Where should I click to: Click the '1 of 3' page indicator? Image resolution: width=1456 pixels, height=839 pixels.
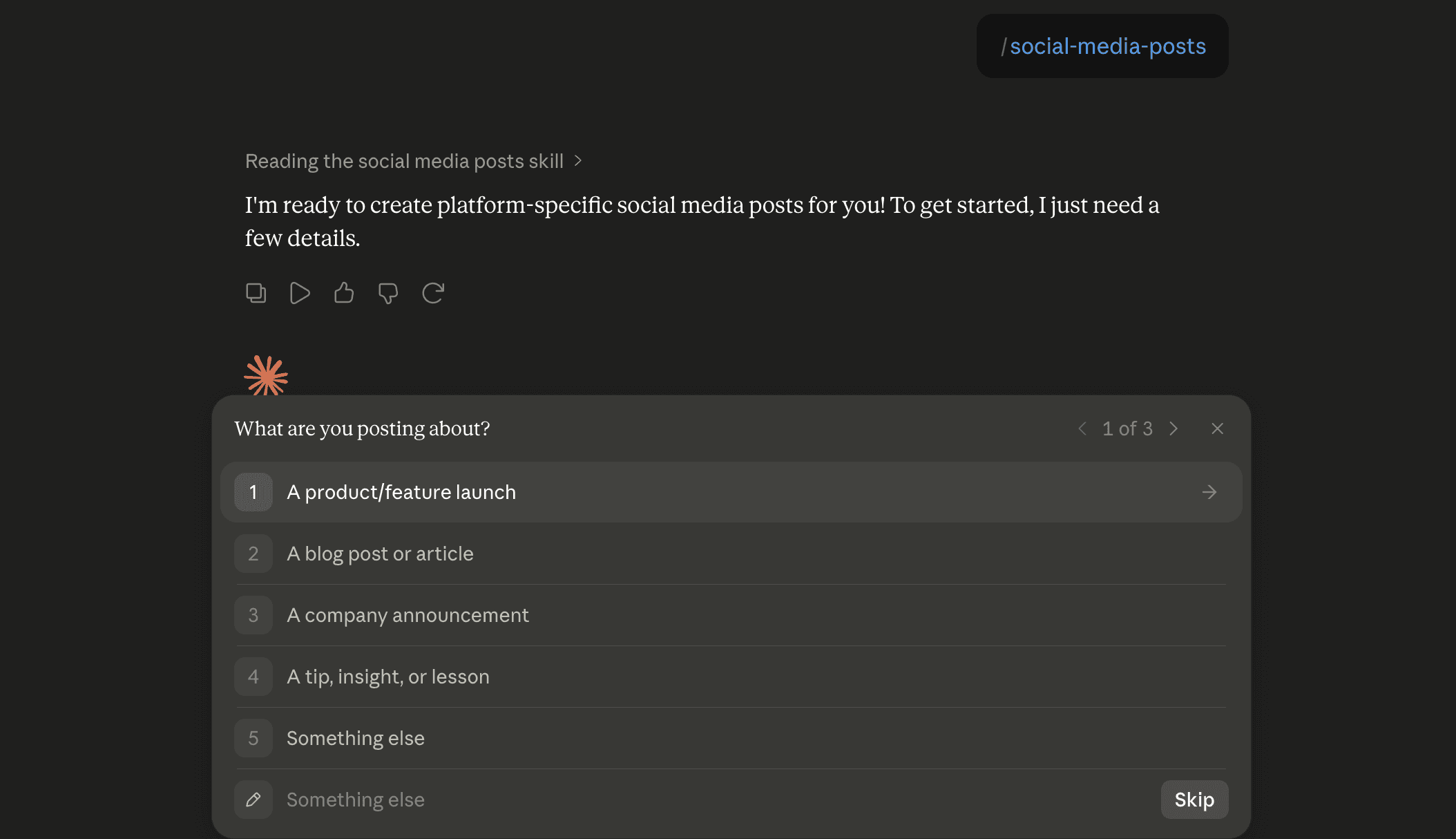[1127, 428]
